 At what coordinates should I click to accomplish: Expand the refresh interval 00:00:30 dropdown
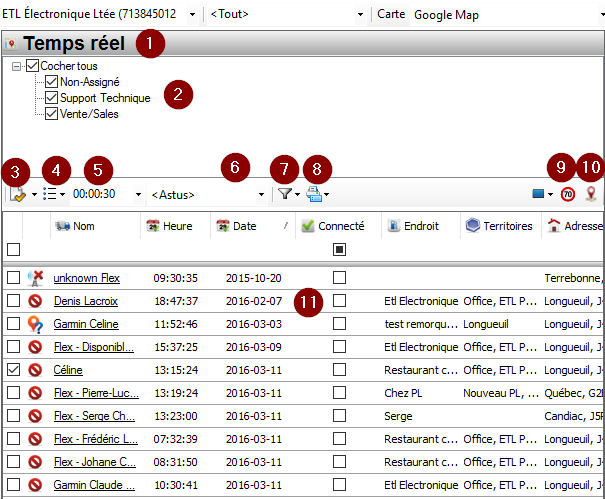(x=139, y=194)
